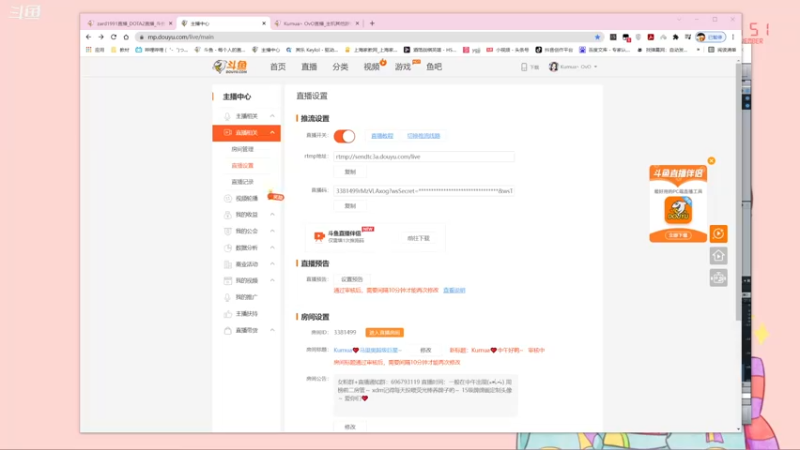Reload the page with the refresh icon

click(x=113, y=37)
